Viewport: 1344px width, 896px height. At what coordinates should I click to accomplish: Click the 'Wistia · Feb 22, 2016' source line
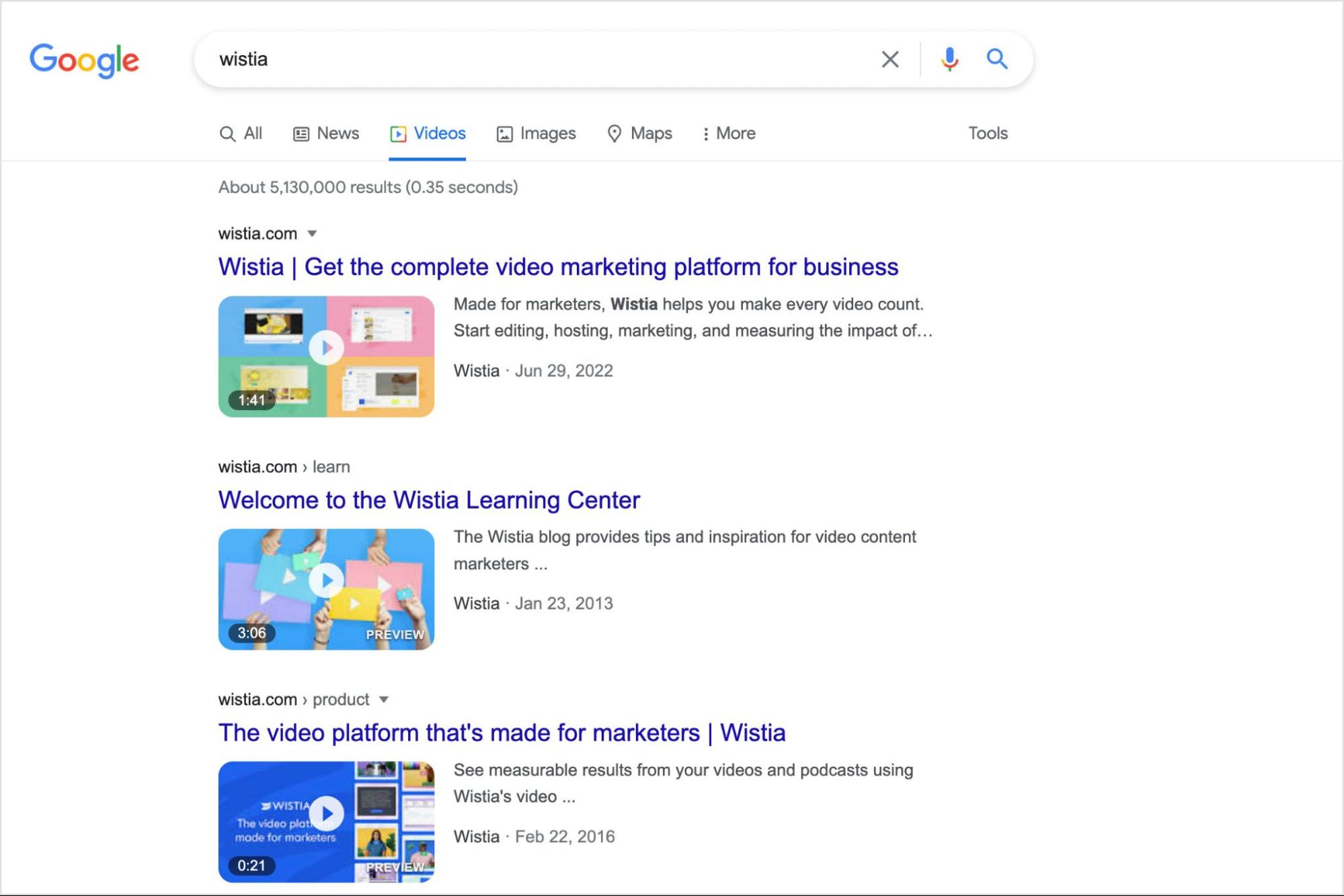tap(534, 836)
